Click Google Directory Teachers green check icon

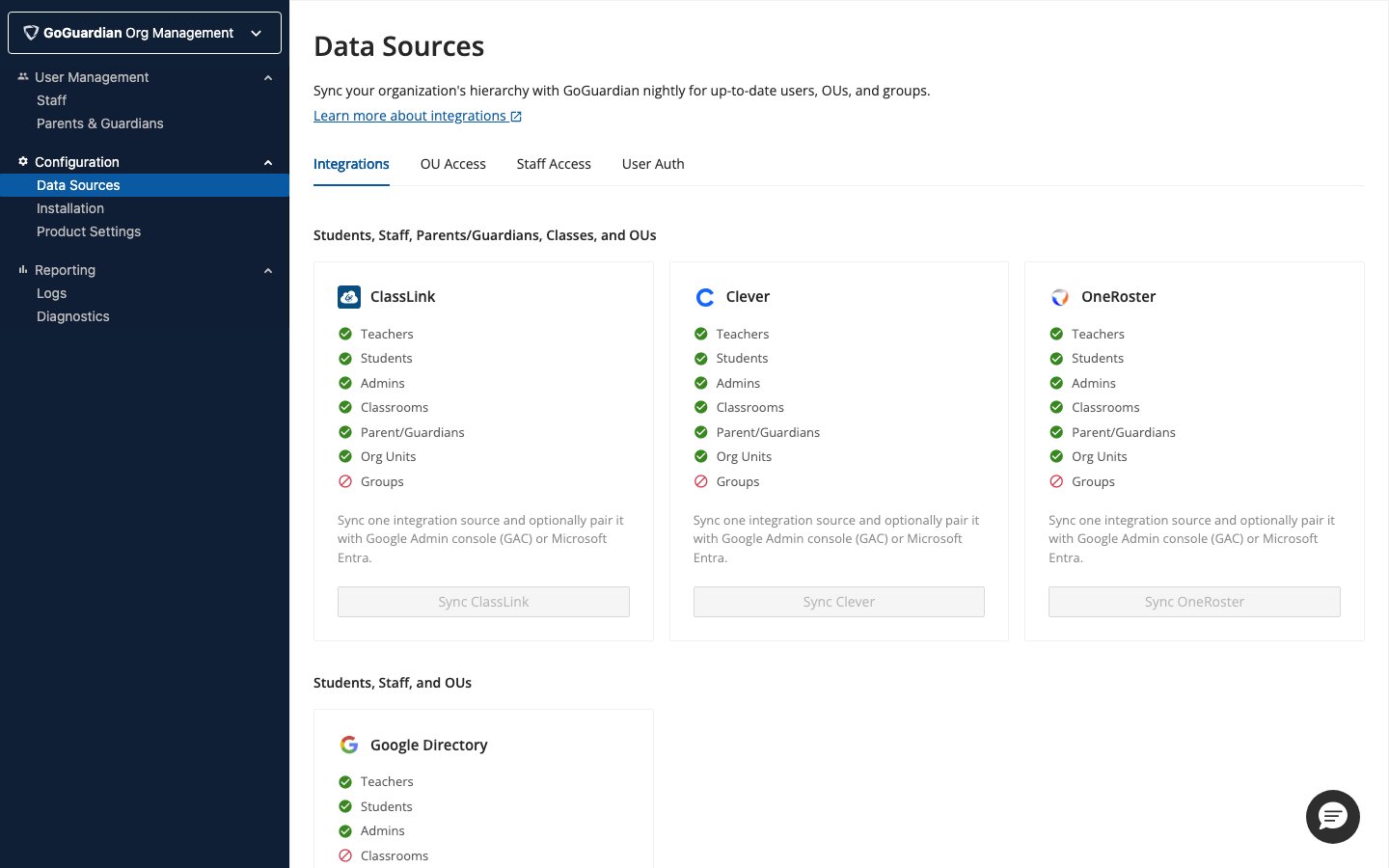345,781
